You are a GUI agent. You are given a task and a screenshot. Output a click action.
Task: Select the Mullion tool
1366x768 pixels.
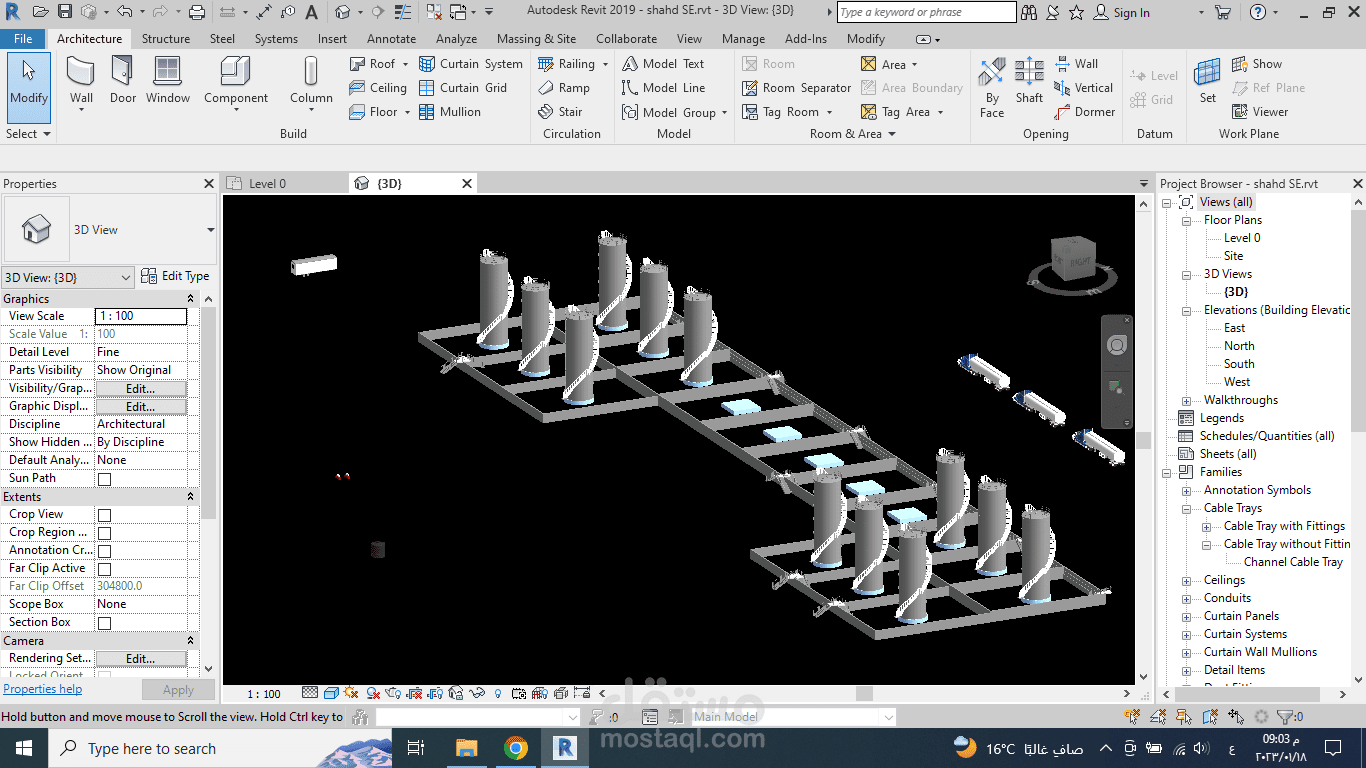[x=450, y=112]
